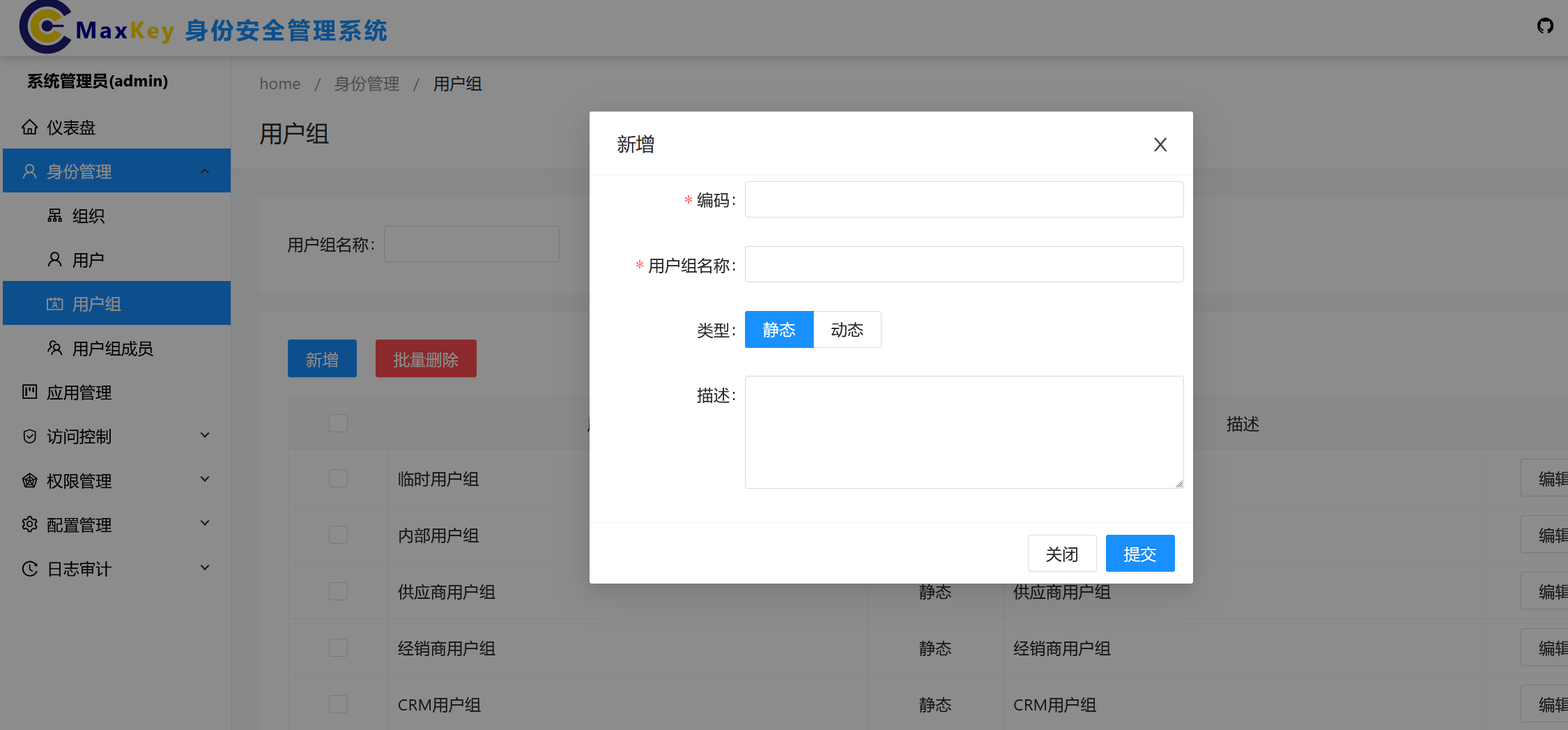This screenshot has width=1568, height=730.
Task: Tick the checkbox for 临时用户组 row
Action: tap(338, 478)
